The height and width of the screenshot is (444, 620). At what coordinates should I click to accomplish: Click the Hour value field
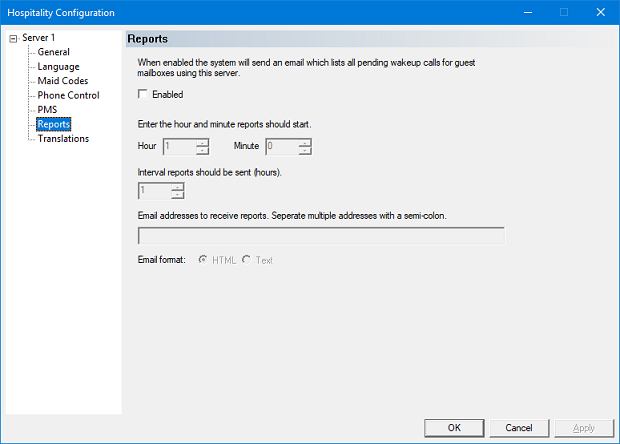[x=178, y=146]
